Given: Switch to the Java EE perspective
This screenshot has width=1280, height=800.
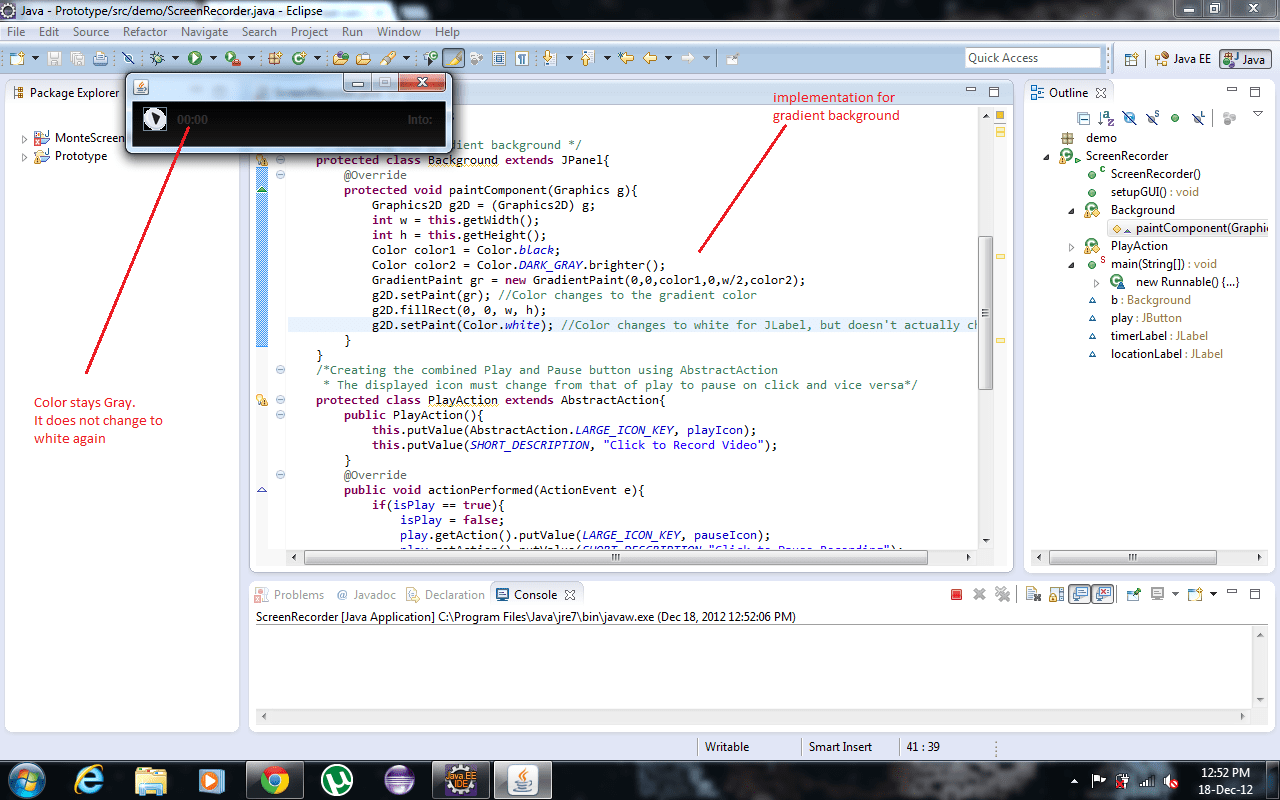Looking at the screenshot, I should point(1183,58).
